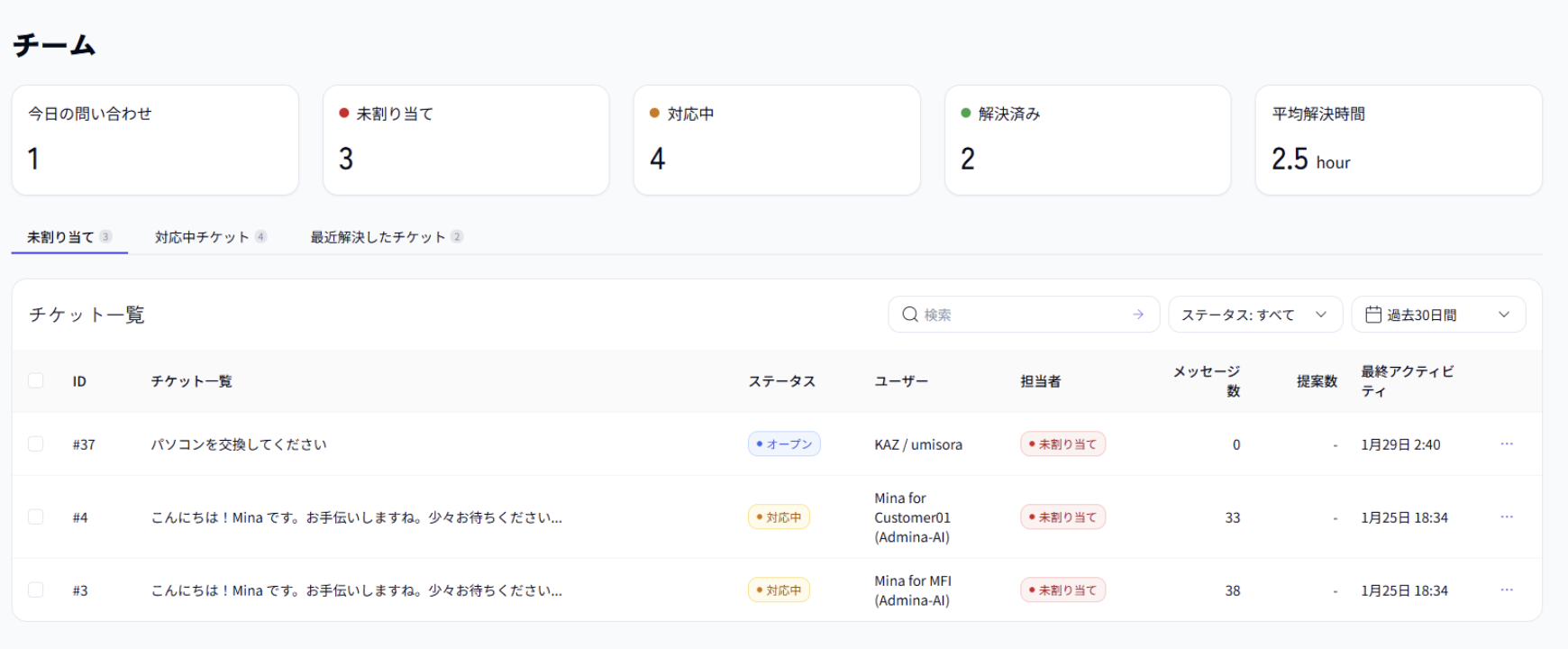Click the チーム page heading

coord(54,45)
